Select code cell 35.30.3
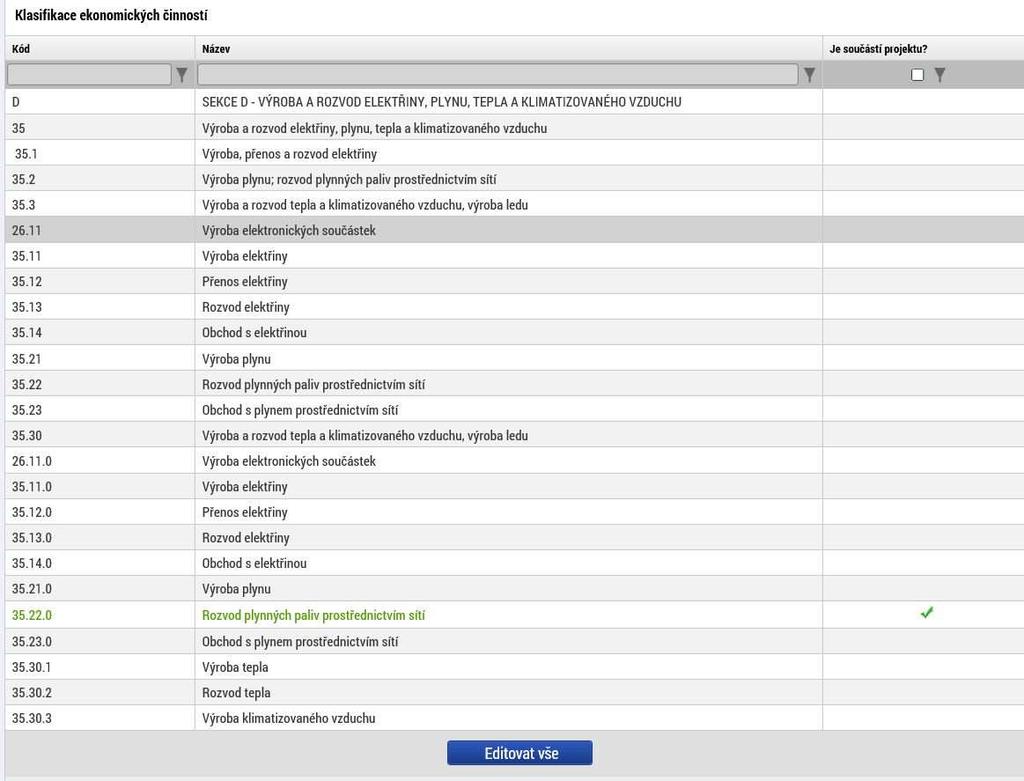The height and width of the screenshot is (781, 1024). [x=31, y=718]
